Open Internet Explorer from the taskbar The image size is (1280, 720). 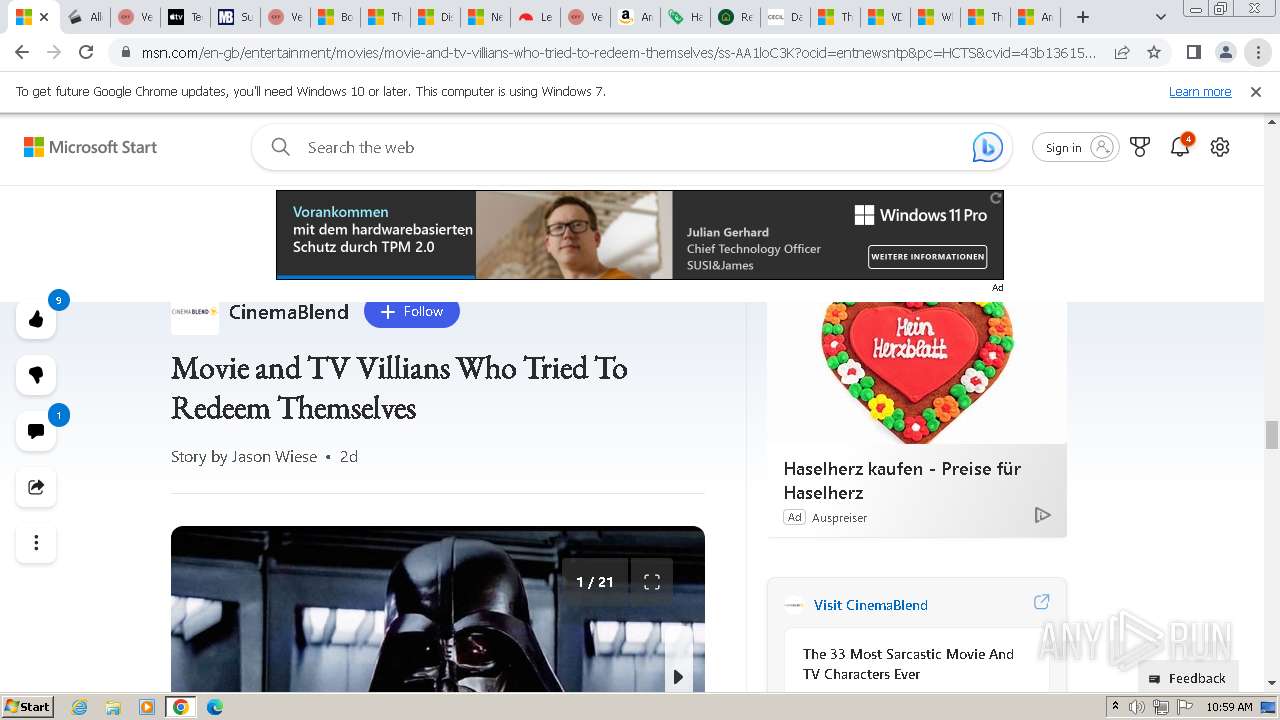(80, 707)
